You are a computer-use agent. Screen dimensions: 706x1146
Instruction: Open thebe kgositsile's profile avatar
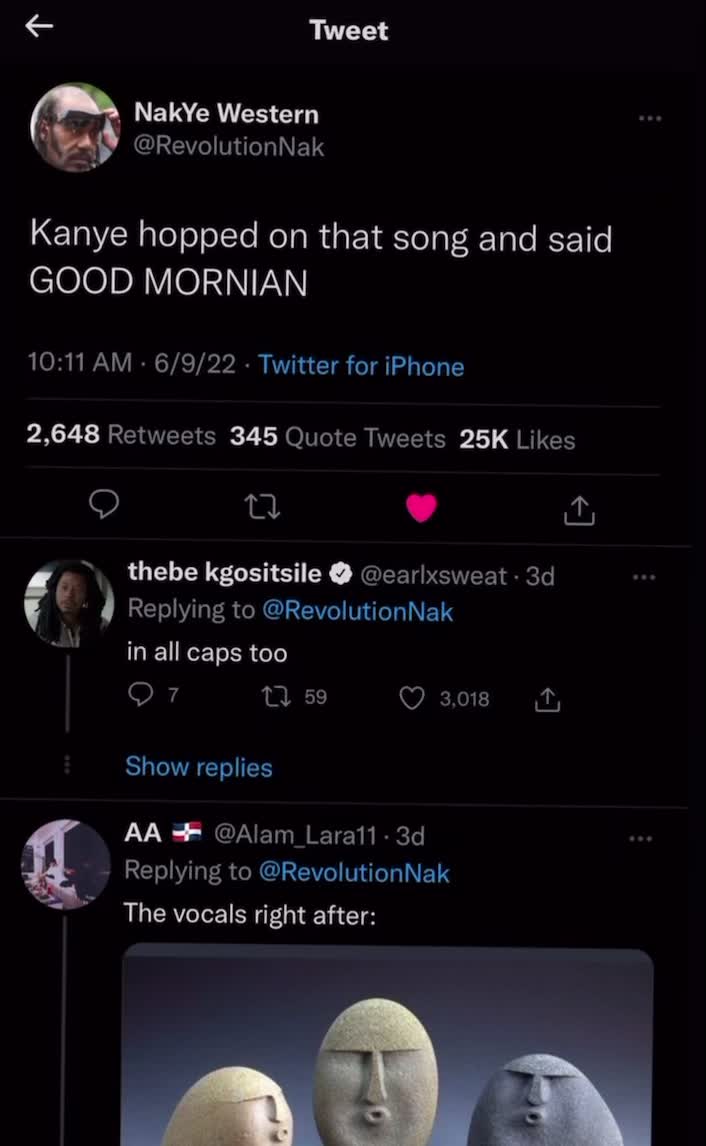click(x=69, y=603)
